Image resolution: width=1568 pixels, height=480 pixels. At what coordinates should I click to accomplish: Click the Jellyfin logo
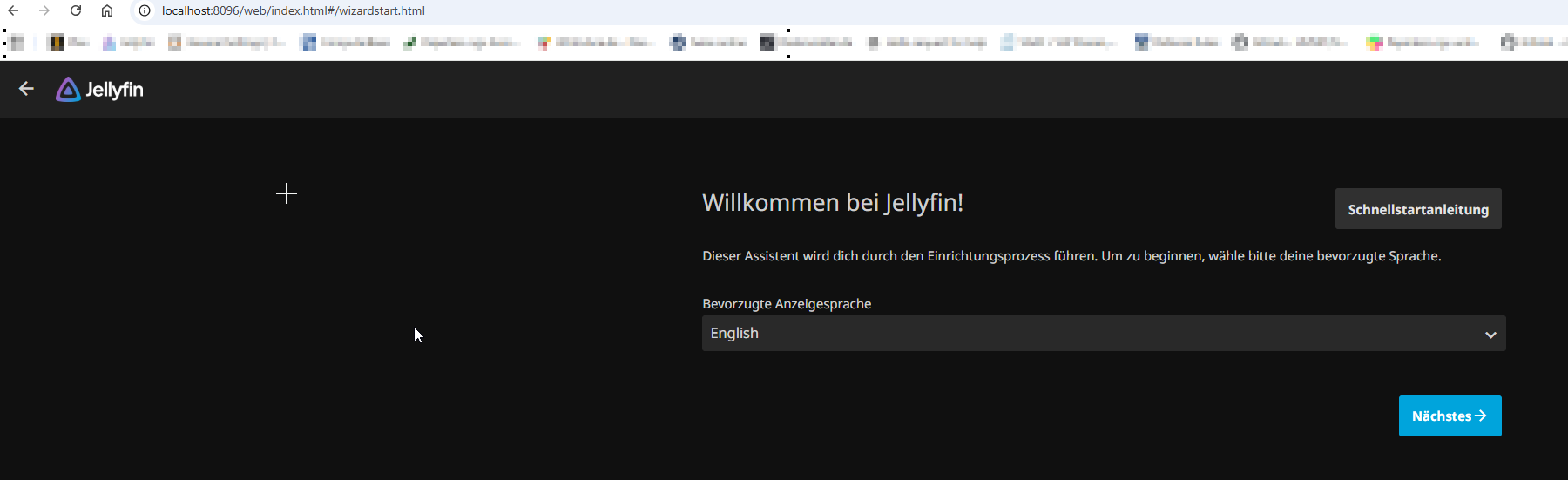99,89
